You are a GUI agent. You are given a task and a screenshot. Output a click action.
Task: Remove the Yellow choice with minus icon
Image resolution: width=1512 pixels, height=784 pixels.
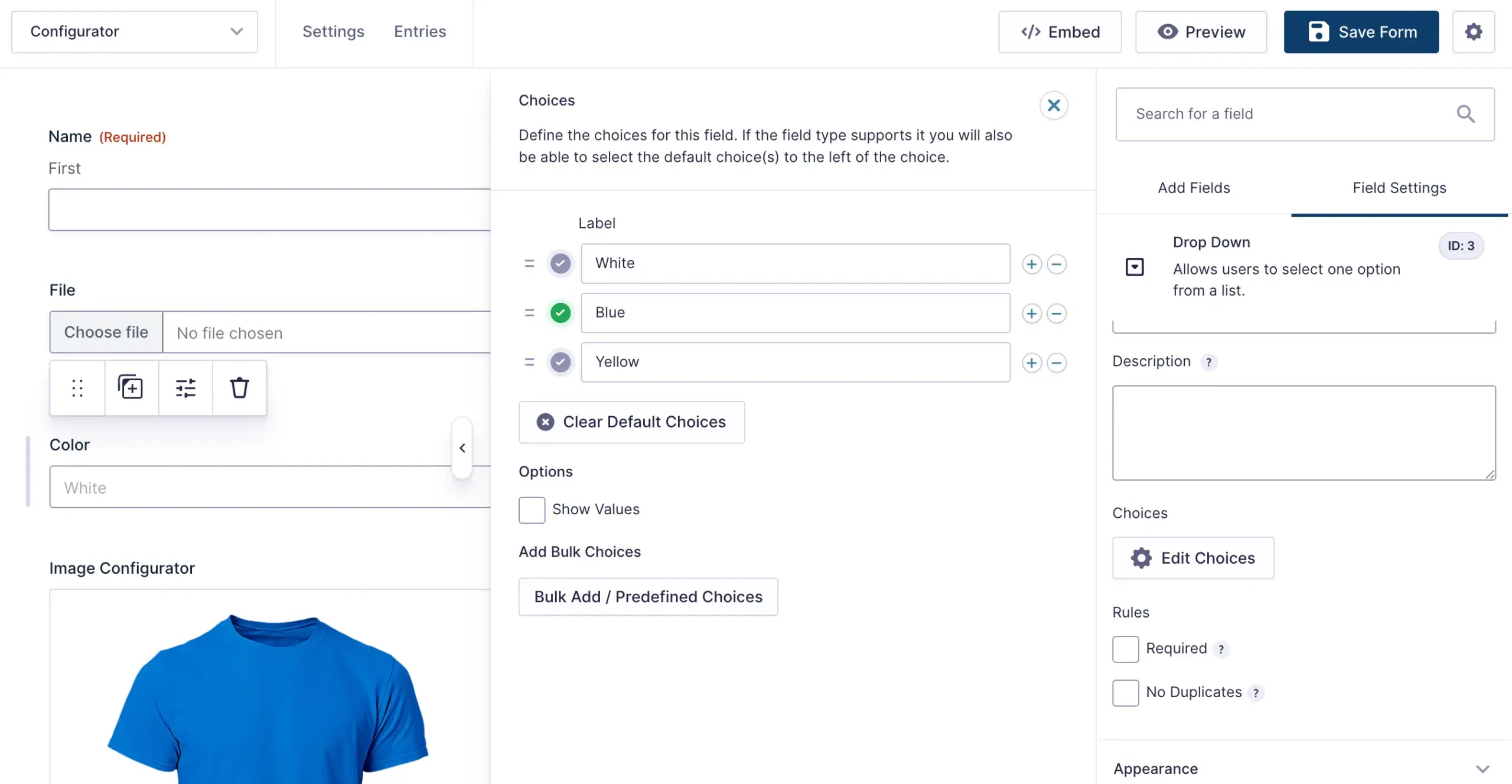(x=1056, y=362)
